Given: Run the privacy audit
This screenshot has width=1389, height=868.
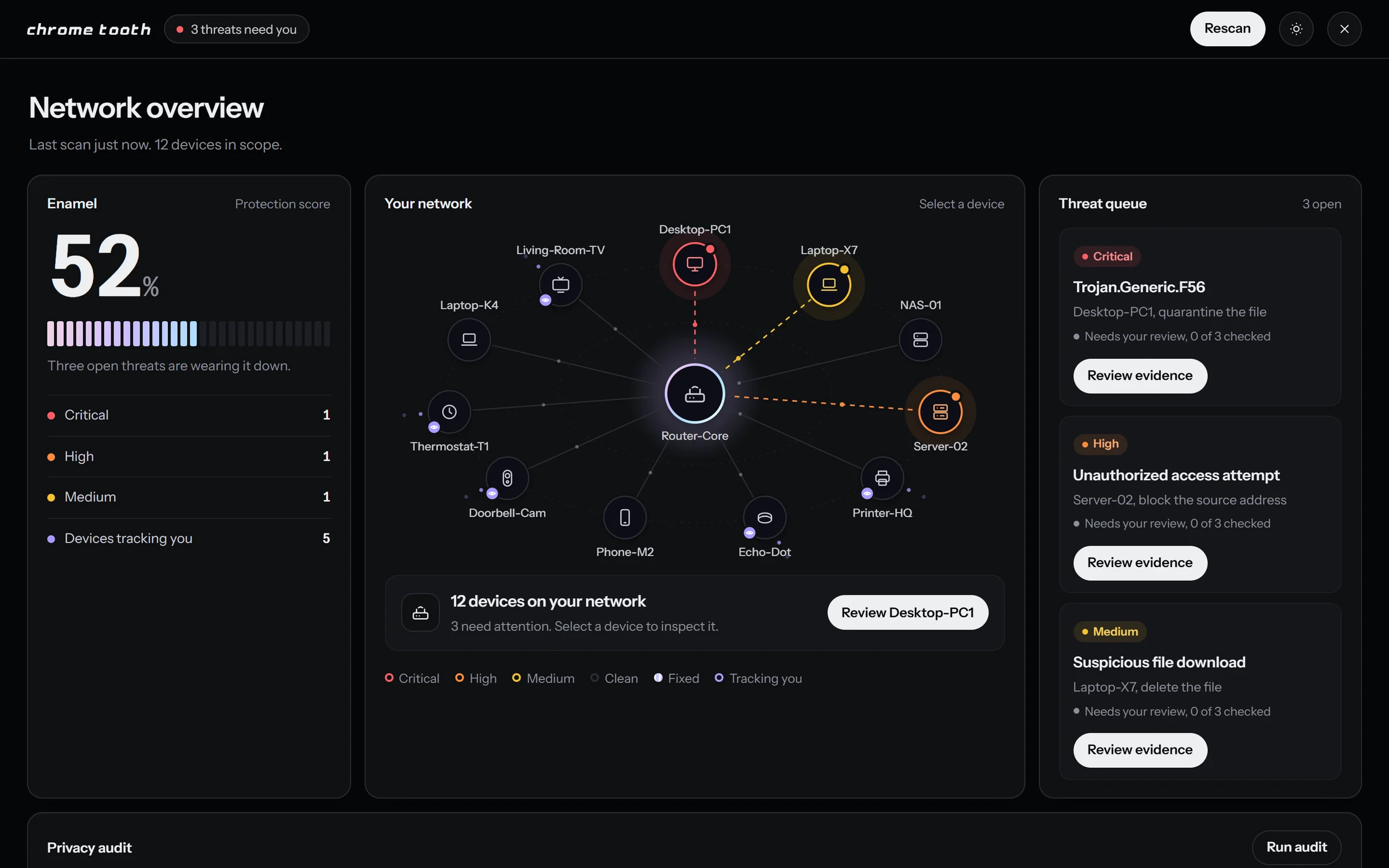Looking at the screenshot, I should tap(1296, 847).
